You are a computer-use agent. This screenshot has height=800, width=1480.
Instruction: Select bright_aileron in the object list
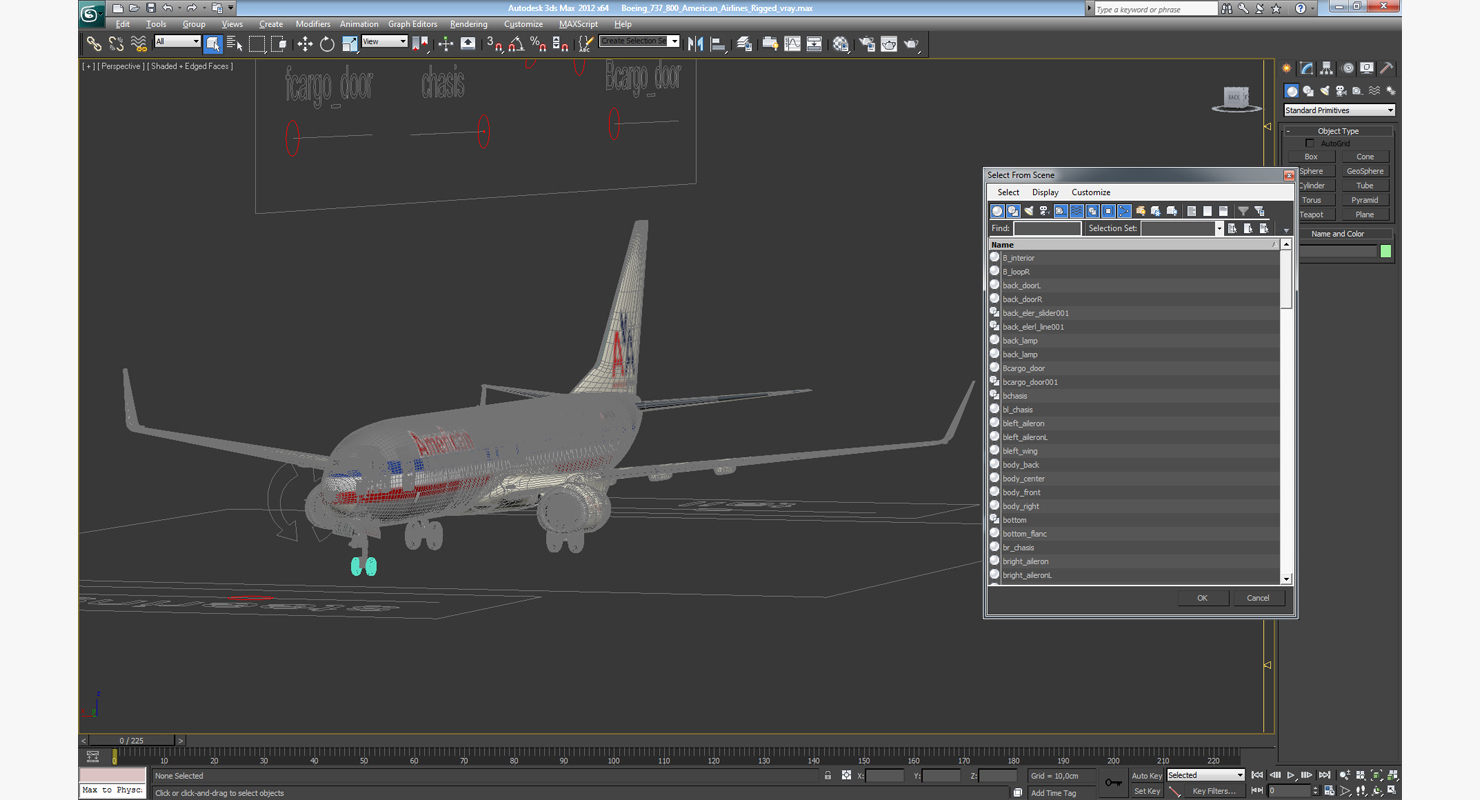[x=1133, y=561]
